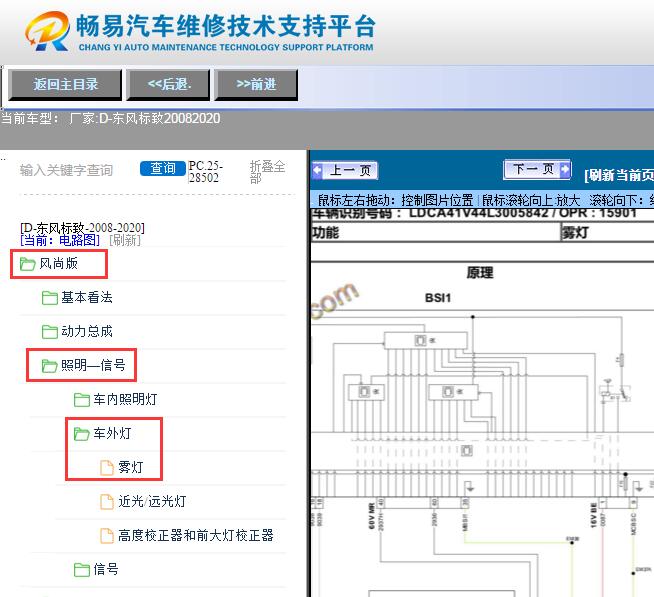Viewport: 654px width, 597px height.
Task: Open the 基本看法 tree item
Action: (87, 297)
